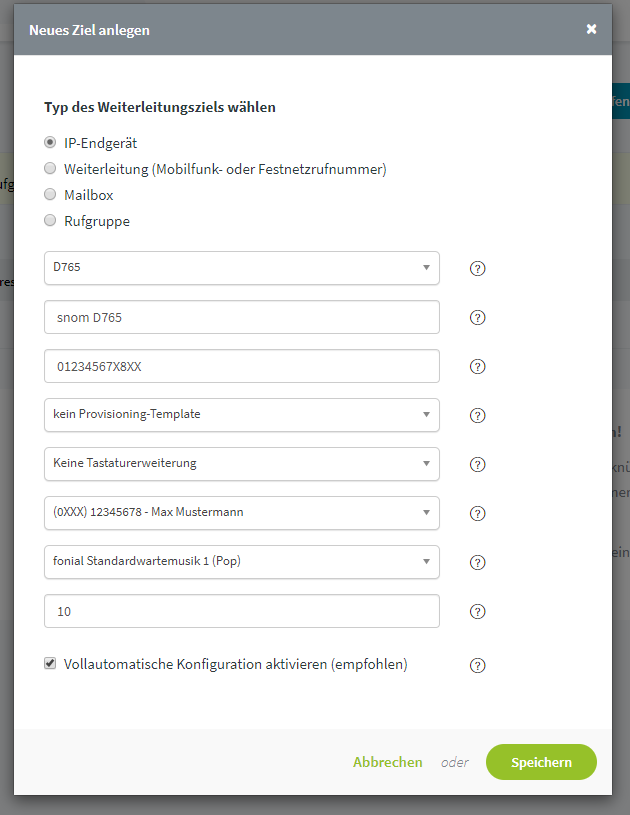This screenshot has height=815, width=630.
Task: Click help icon next to snom D765 field
Action: [477, 318]
